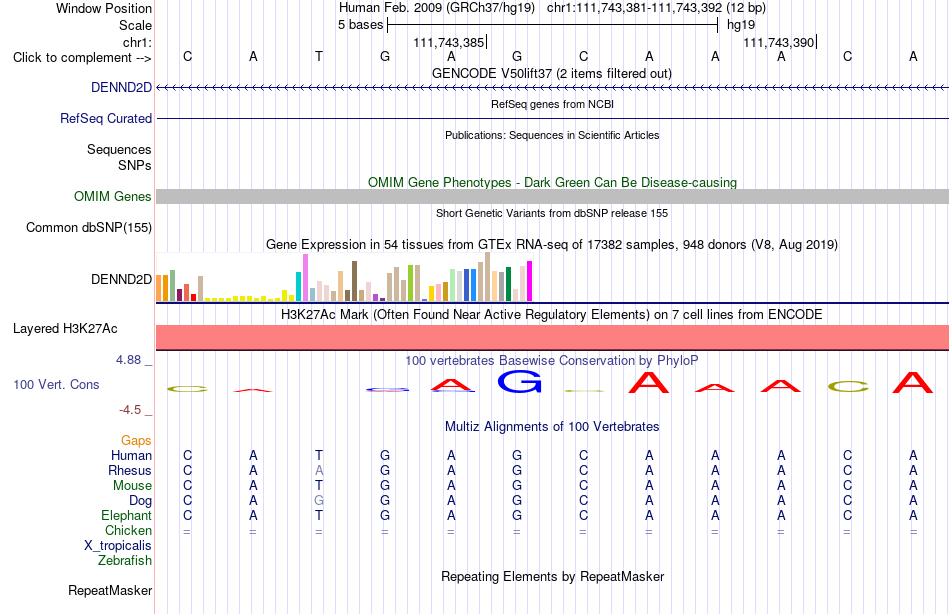Click the Human Feb. 2009 (GRCh37/hg19) text
This screenshot has width=950, height=614.
pyautogui.click(x=437, y=8)
